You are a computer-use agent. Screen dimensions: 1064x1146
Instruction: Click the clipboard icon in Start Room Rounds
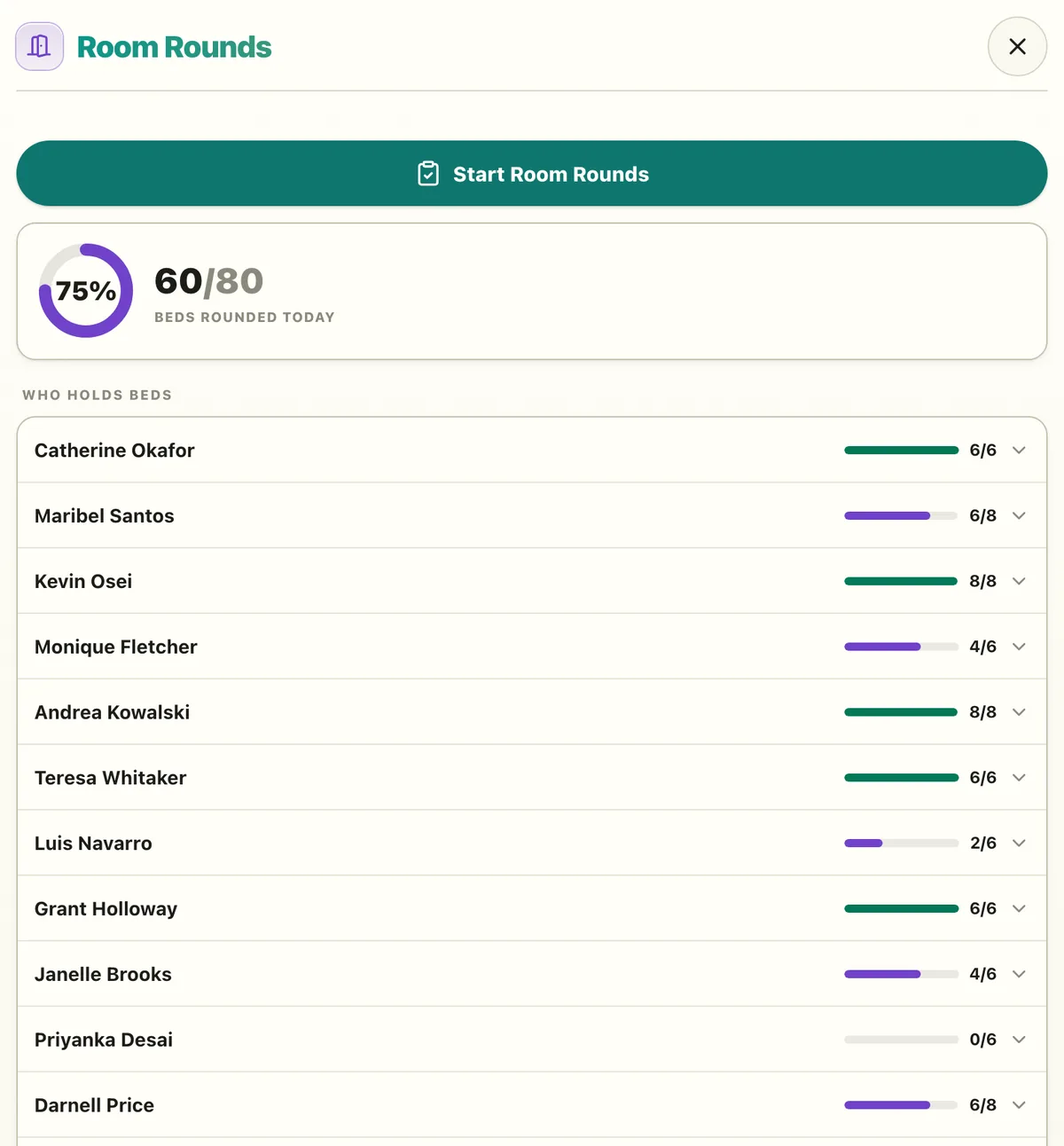coord(428,174)
